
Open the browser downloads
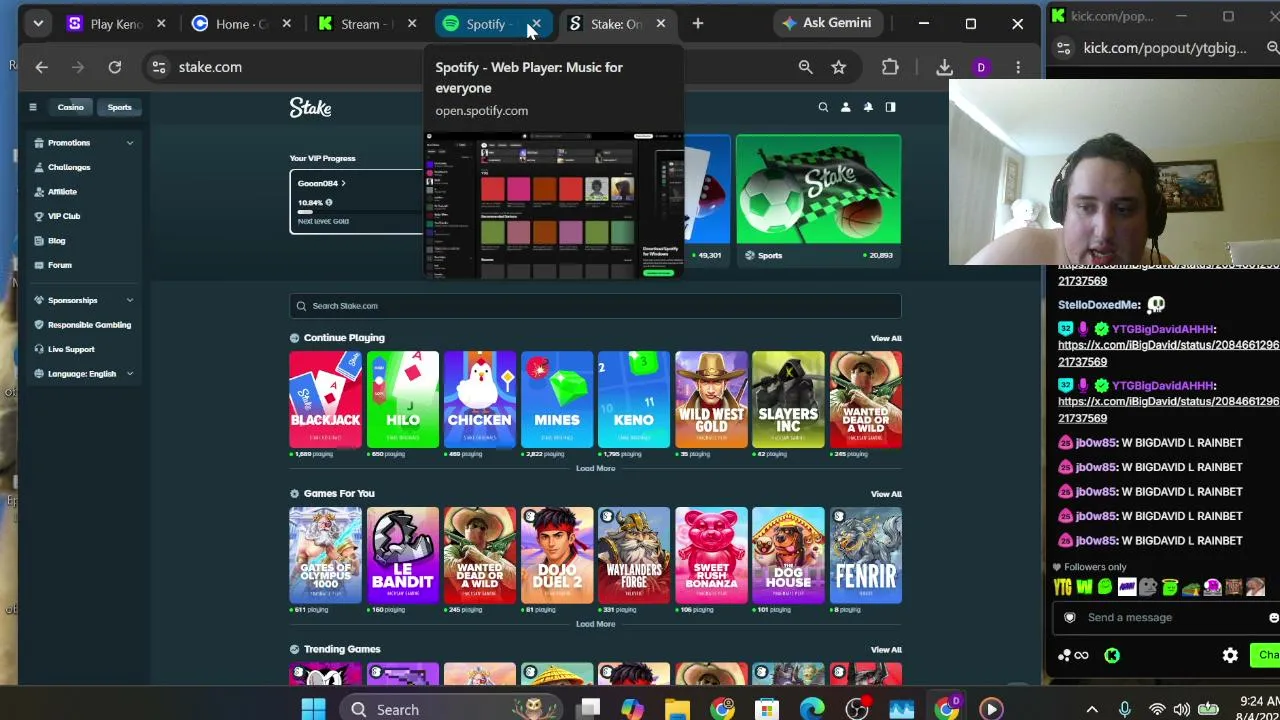(x=944, y=67)
